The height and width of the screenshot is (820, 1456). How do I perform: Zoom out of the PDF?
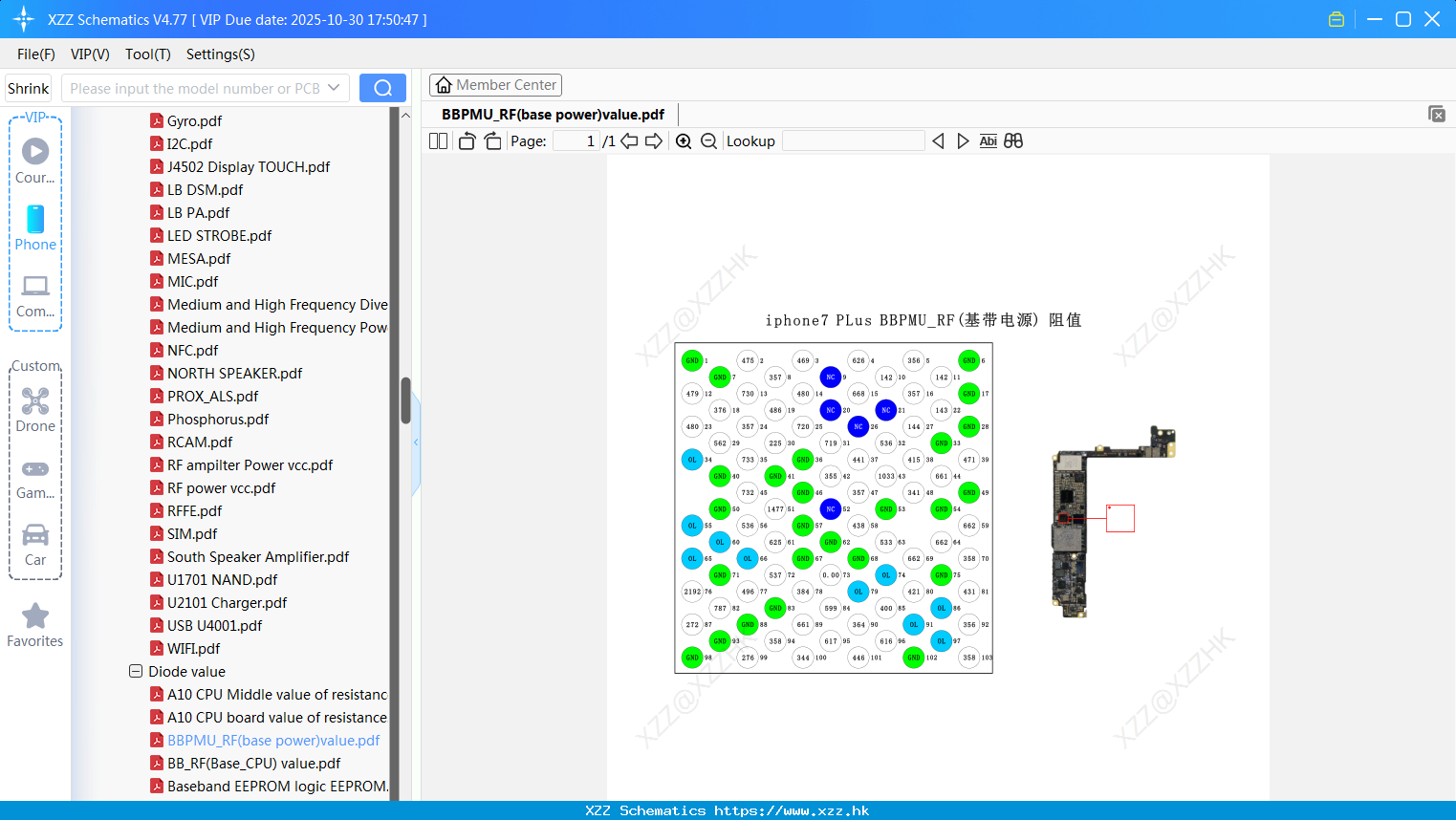708,141
